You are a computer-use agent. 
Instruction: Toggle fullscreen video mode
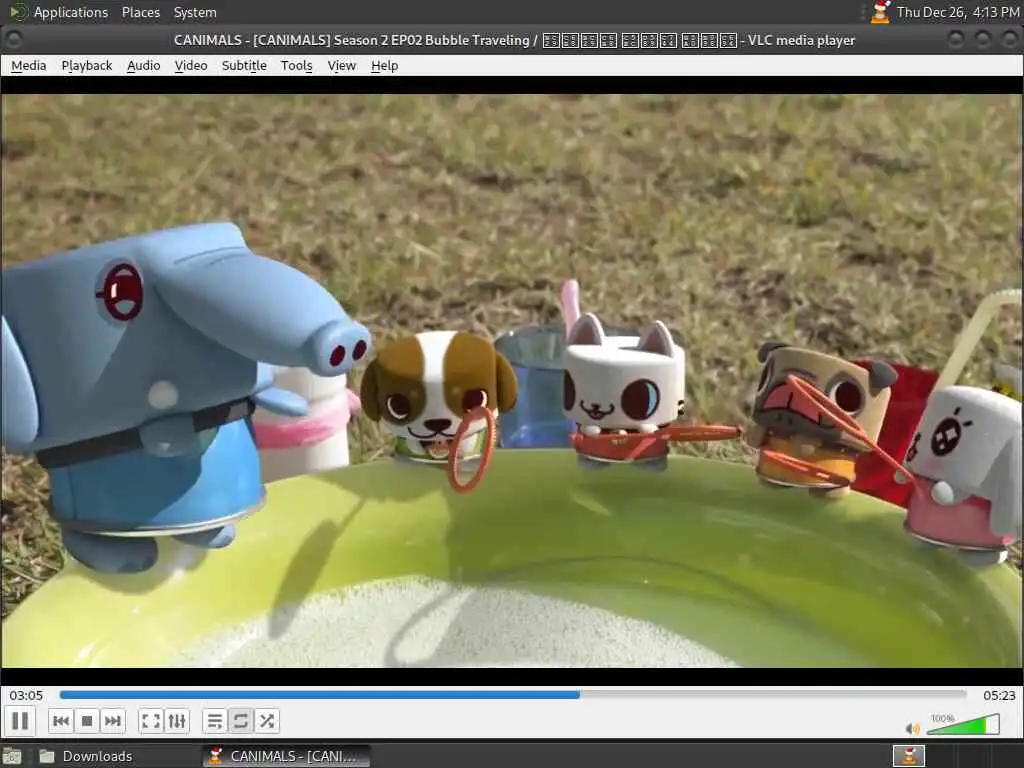pyautogui.click(x=151, y=721)
